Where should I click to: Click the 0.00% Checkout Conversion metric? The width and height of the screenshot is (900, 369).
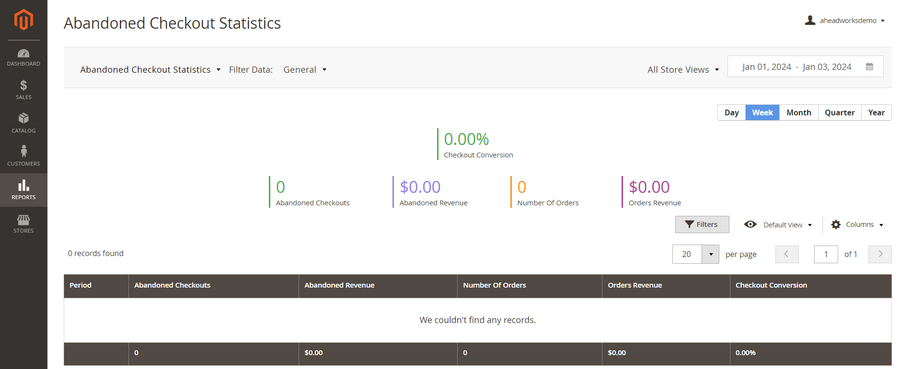(x=476, y=144)
